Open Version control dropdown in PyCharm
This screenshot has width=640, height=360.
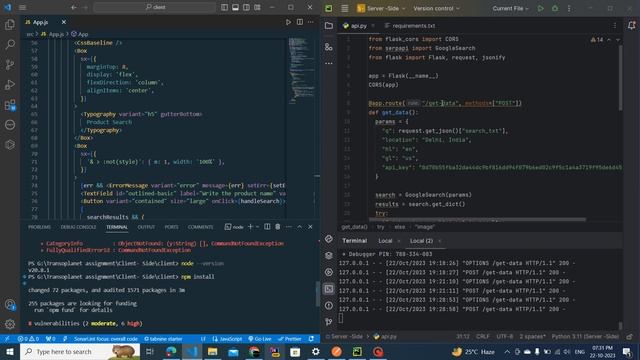436,8
